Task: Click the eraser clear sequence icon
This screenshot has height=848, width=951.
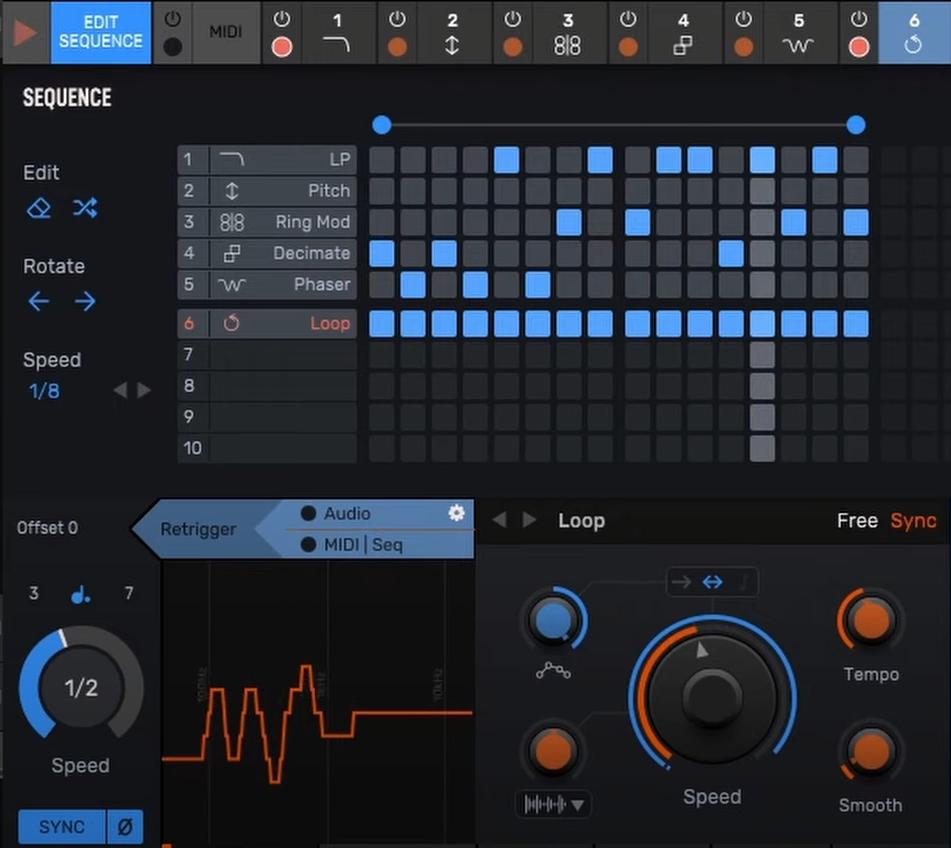Action: [x=39, y=208]
